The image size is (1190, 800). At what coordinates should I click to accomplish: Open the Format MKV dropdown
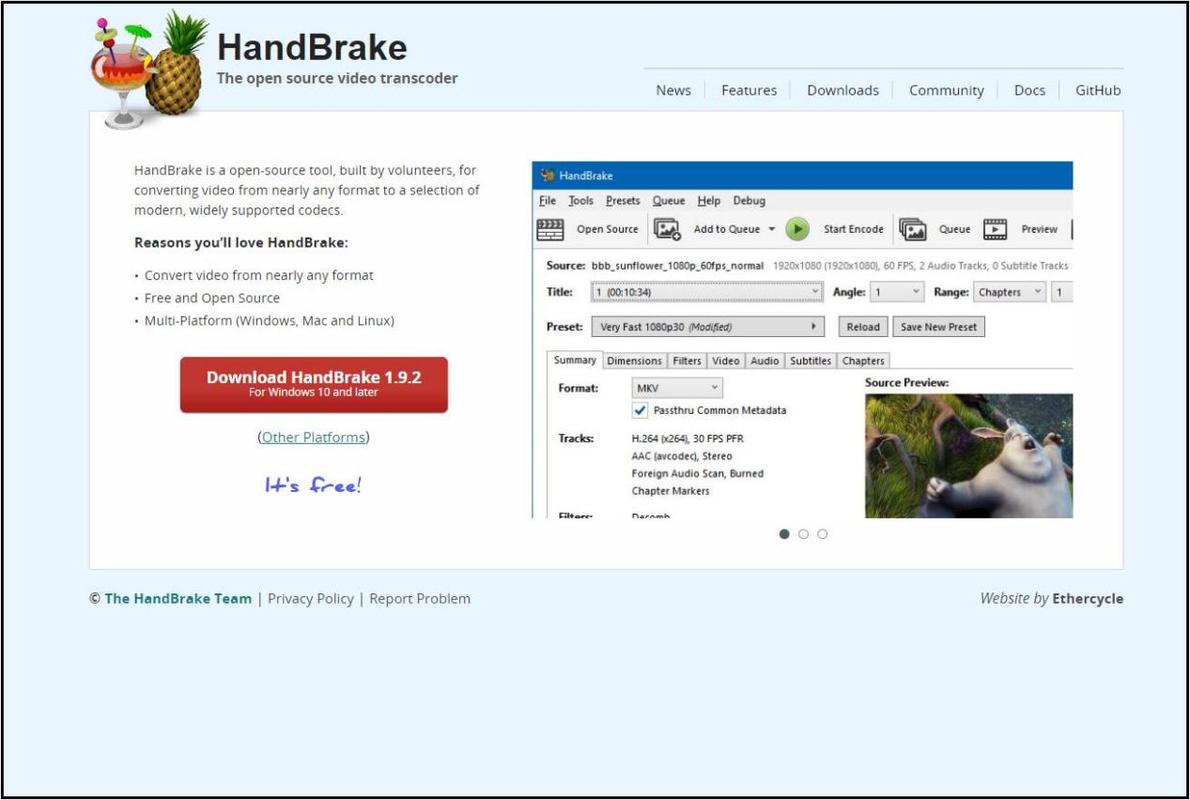(x=677, y=388)
